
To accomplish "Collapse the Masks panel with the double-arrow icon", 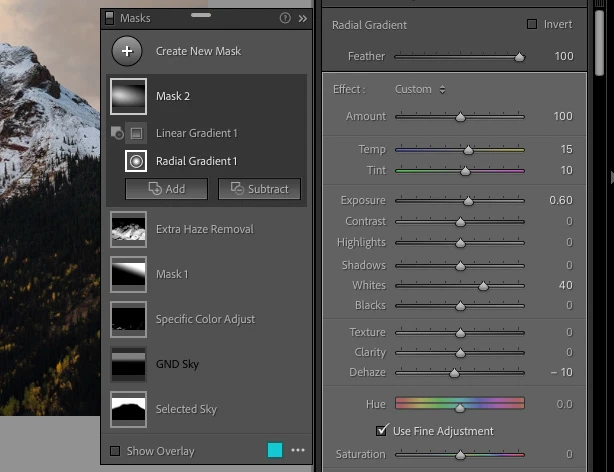I will 303,18.
